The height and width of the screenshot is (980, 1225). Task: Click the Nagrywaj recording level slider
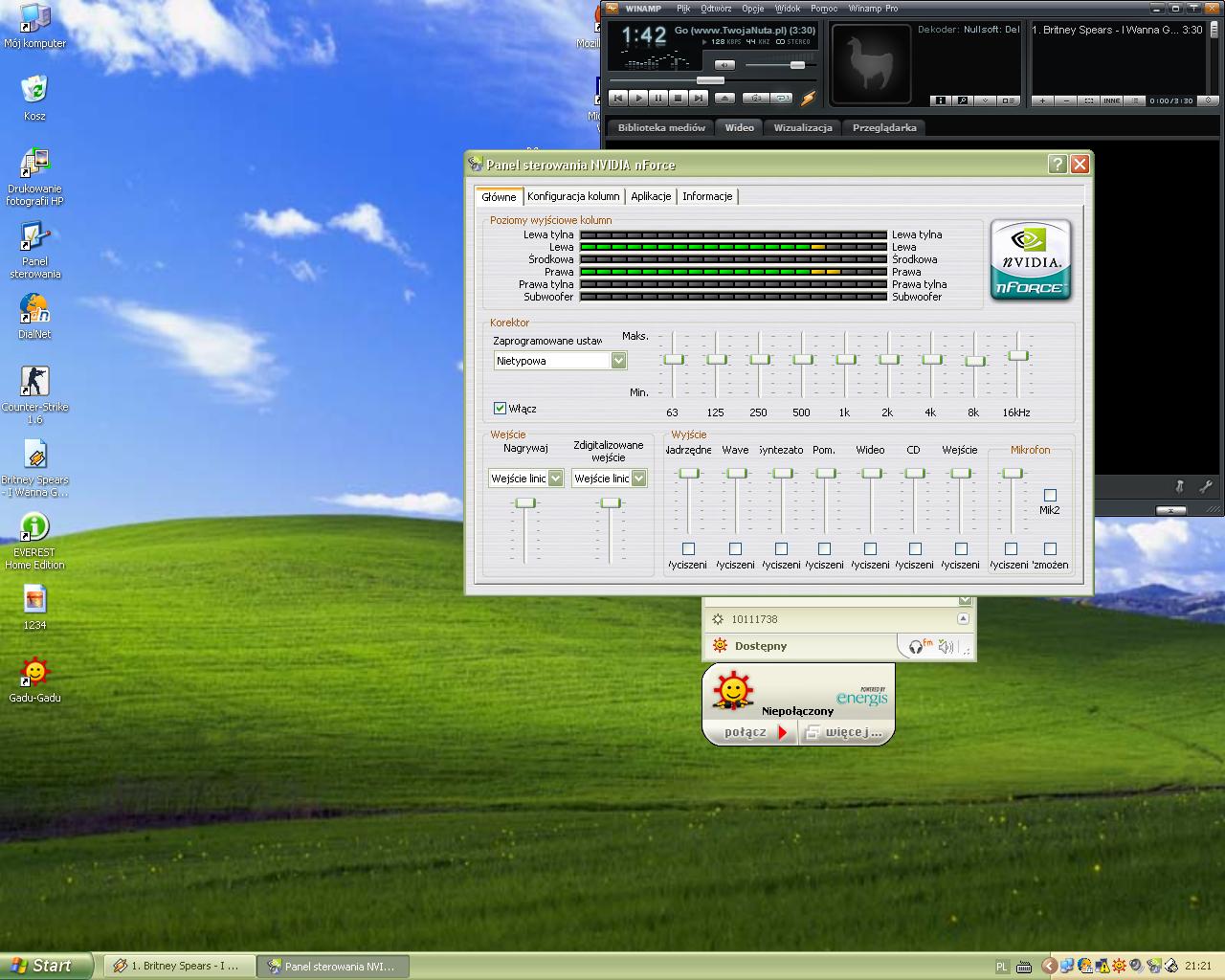tap(525, 502)
